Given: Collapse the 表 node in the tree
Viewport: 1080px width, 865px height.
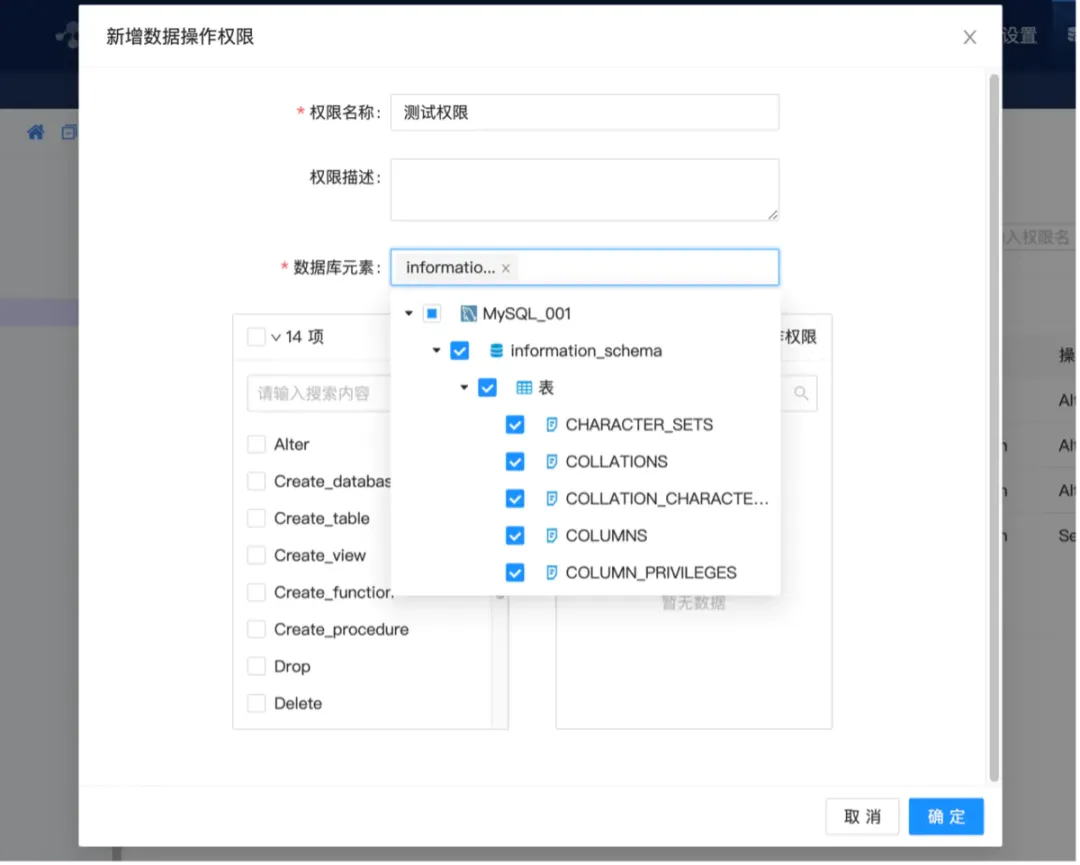Looking at the screenshot, I should pos(462,387).
